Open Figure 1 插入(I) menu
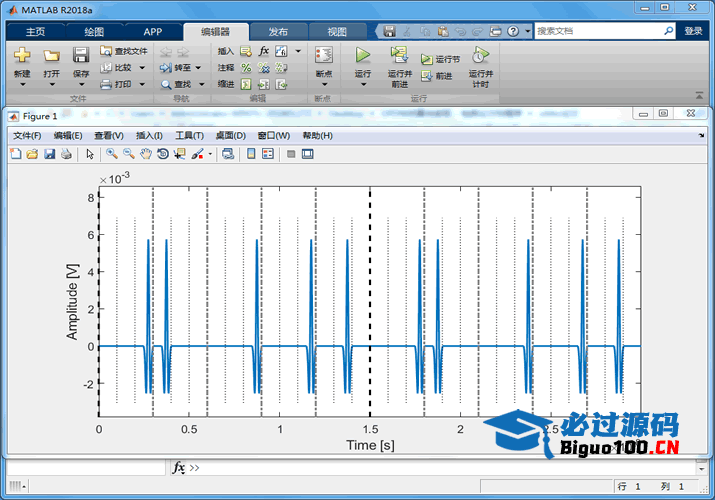 tap(149, 136)
